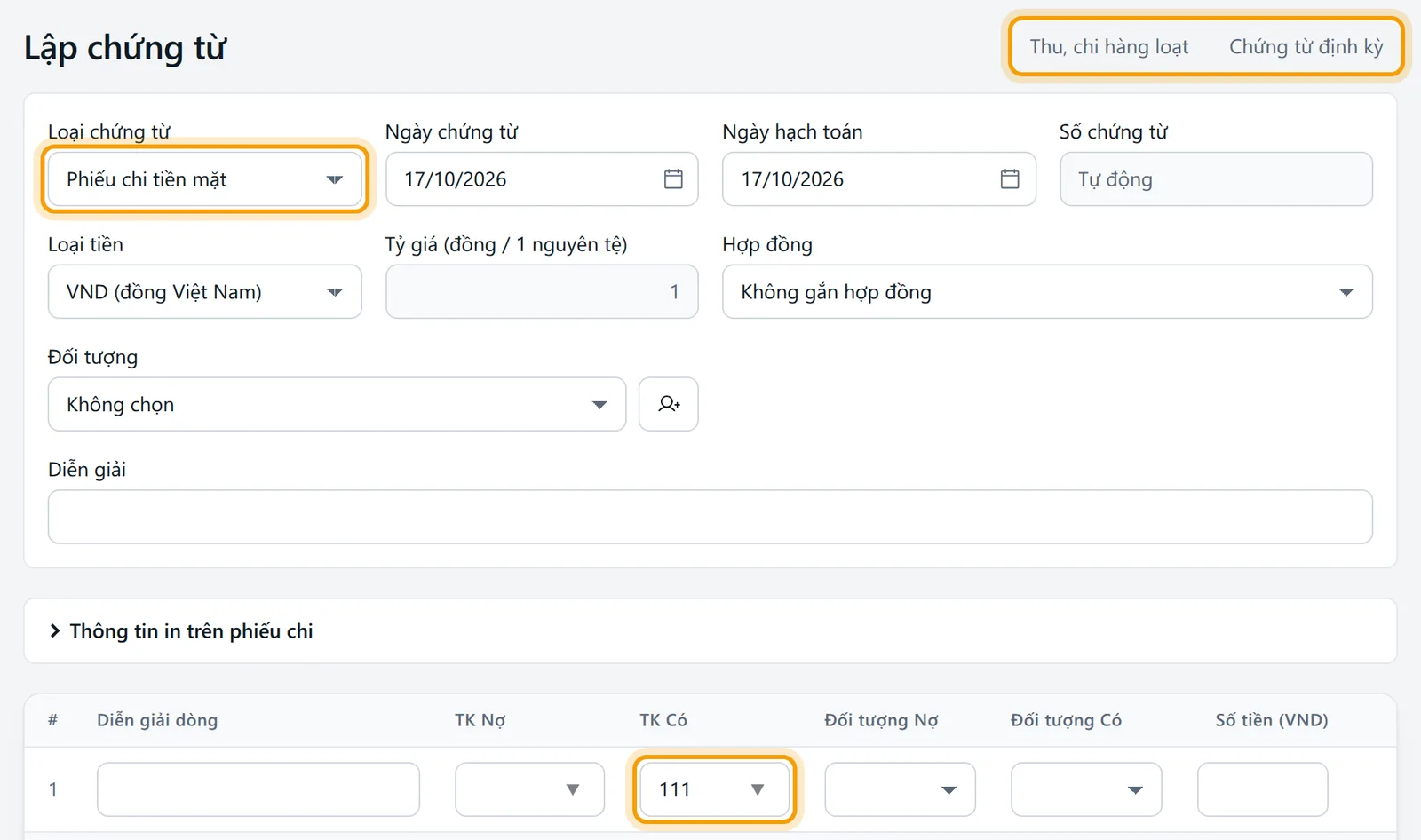The image size is (1421, 840).
Task: Open TK Có dropdown showing 111
Action: point(714,789)
